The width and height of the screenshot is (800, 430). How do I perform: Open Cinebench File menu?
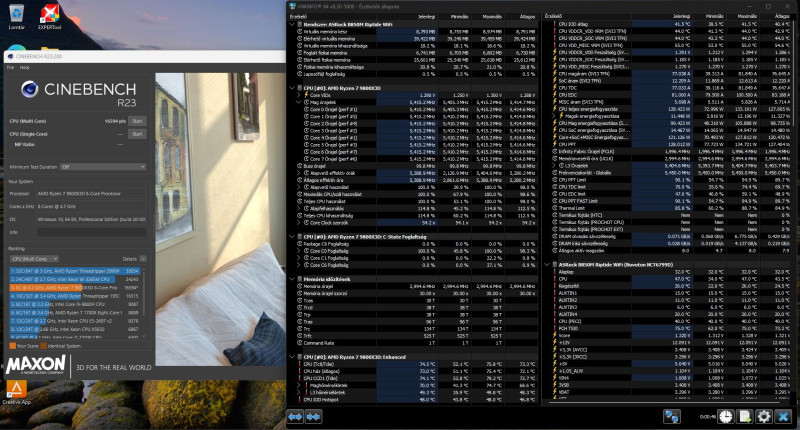[x=10, y=67]
